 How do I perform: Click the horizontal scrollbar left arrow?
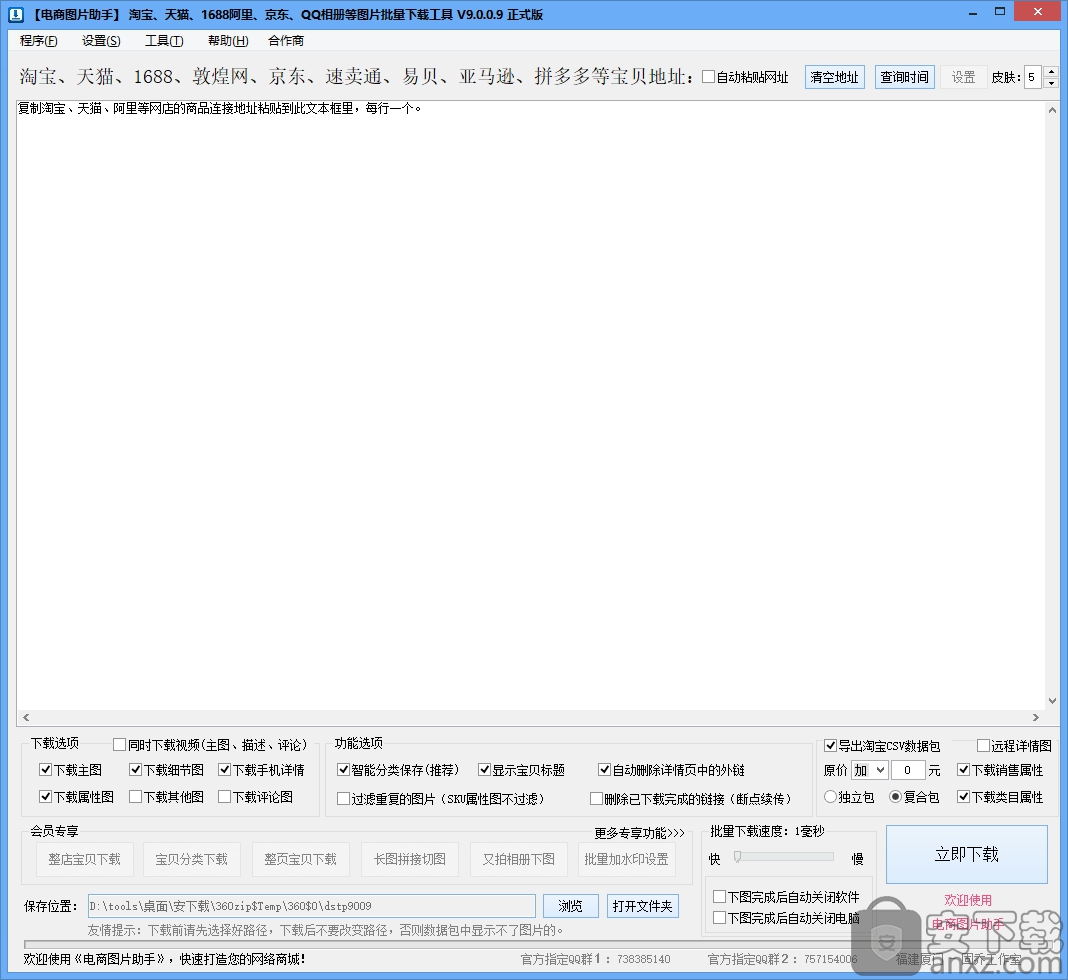pos(26,717)
